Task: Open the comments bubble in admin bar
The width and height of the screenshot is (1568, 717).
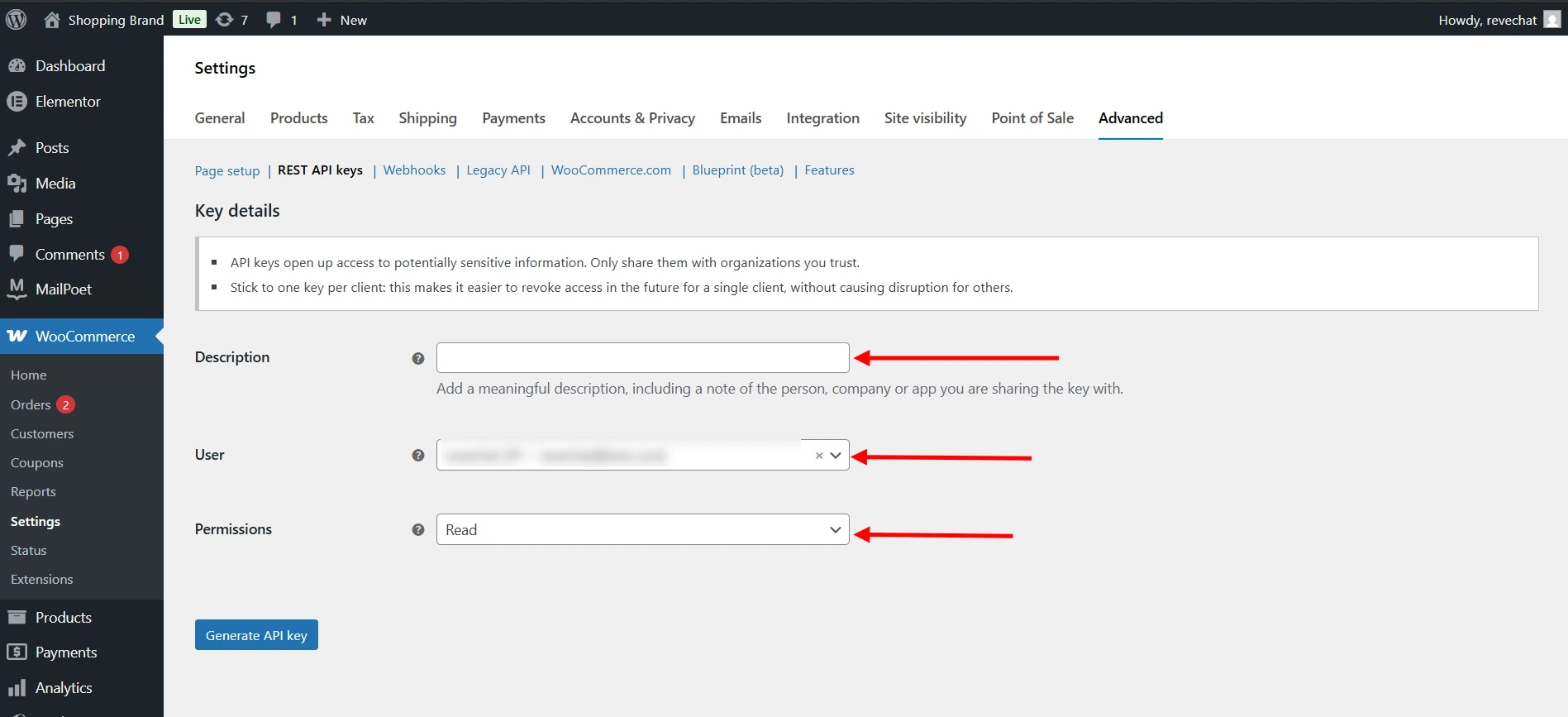Action: [x=274, y=20]
